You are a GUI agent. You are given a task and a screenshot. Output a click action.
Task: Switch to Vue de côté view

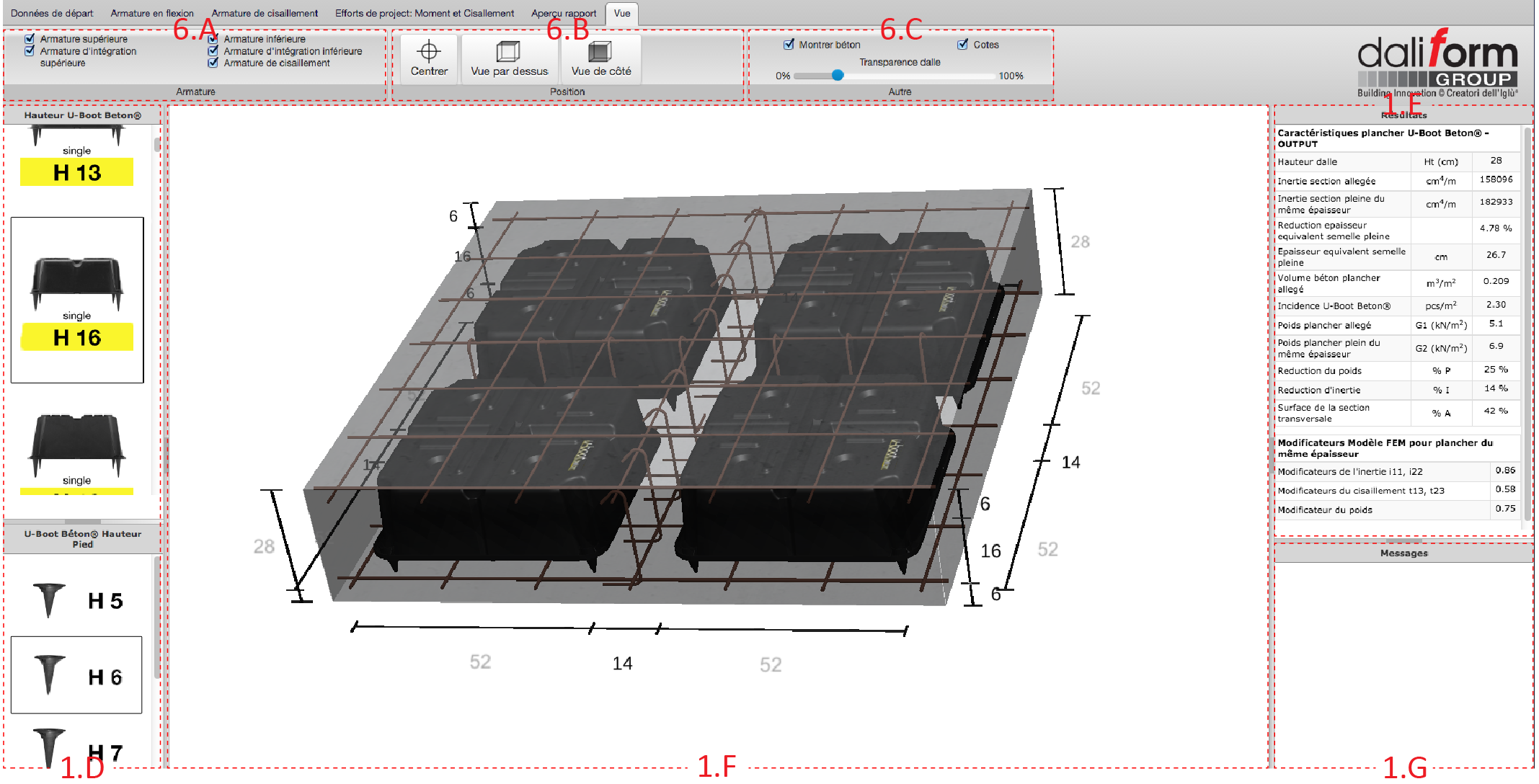(x=600, y=59)
